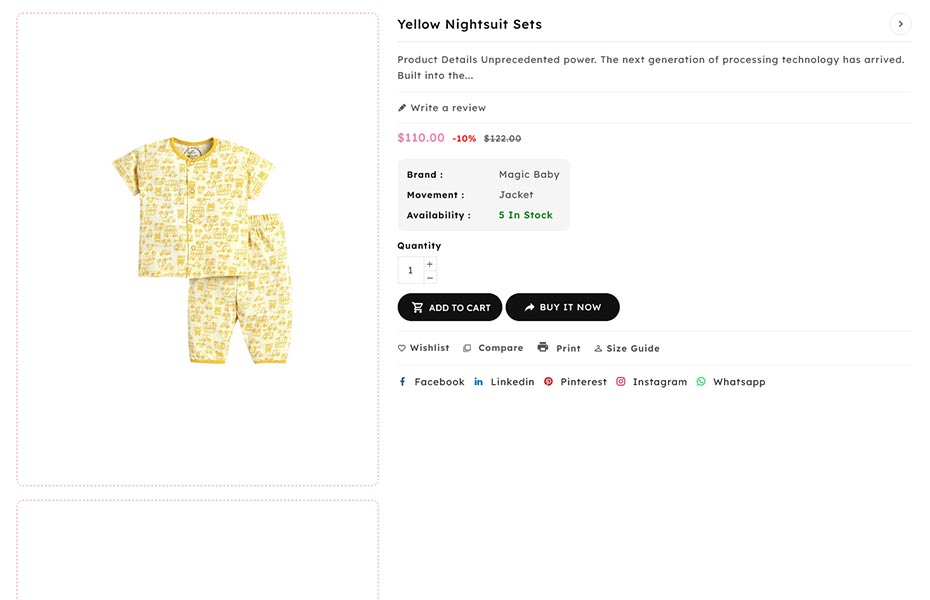The image size is (930, 600).
Task: Share via the Whatsapp icon
Action: [x=701, y=382]
